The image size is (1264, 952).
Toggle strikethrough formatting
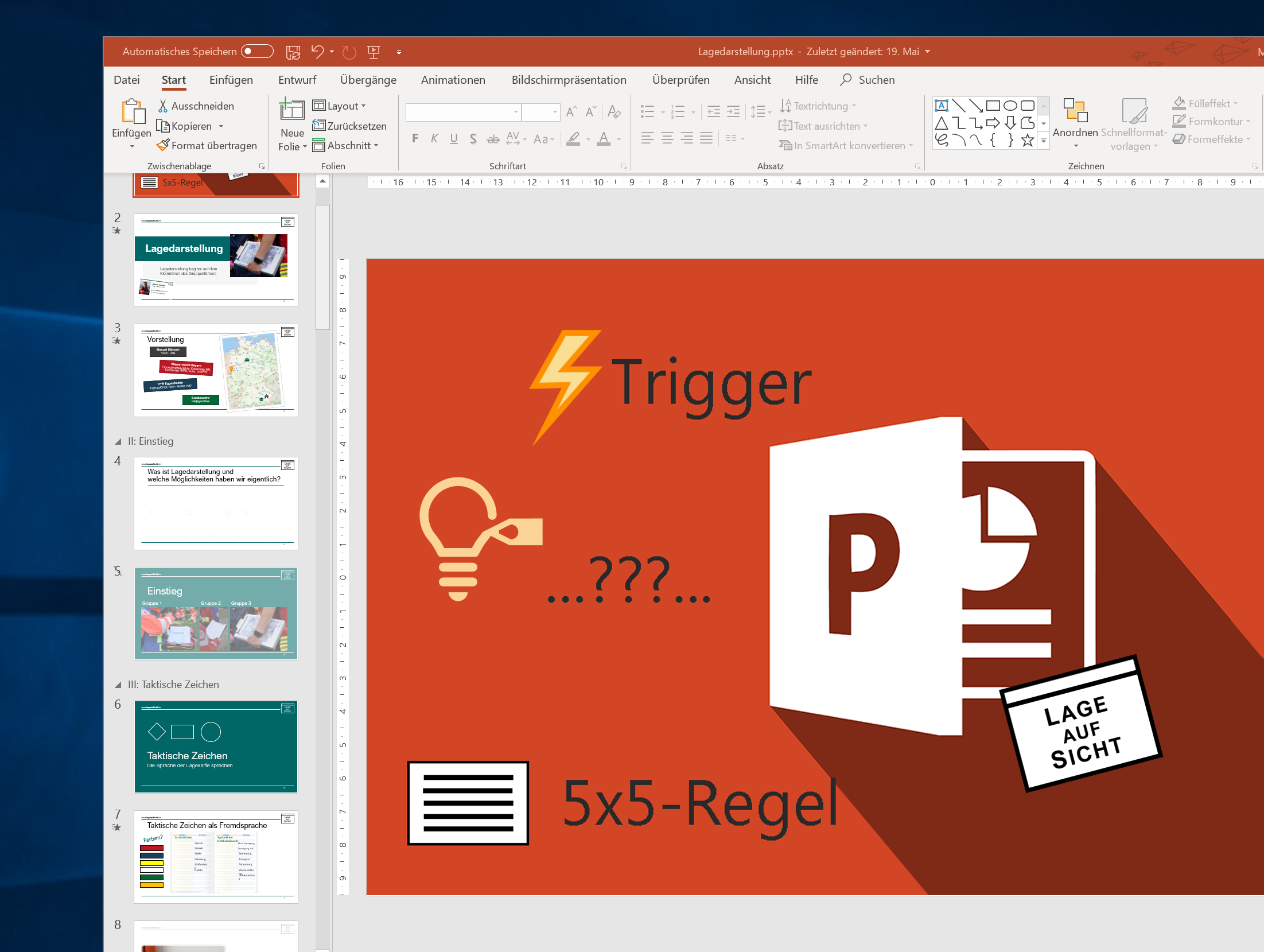coord(493,139)
